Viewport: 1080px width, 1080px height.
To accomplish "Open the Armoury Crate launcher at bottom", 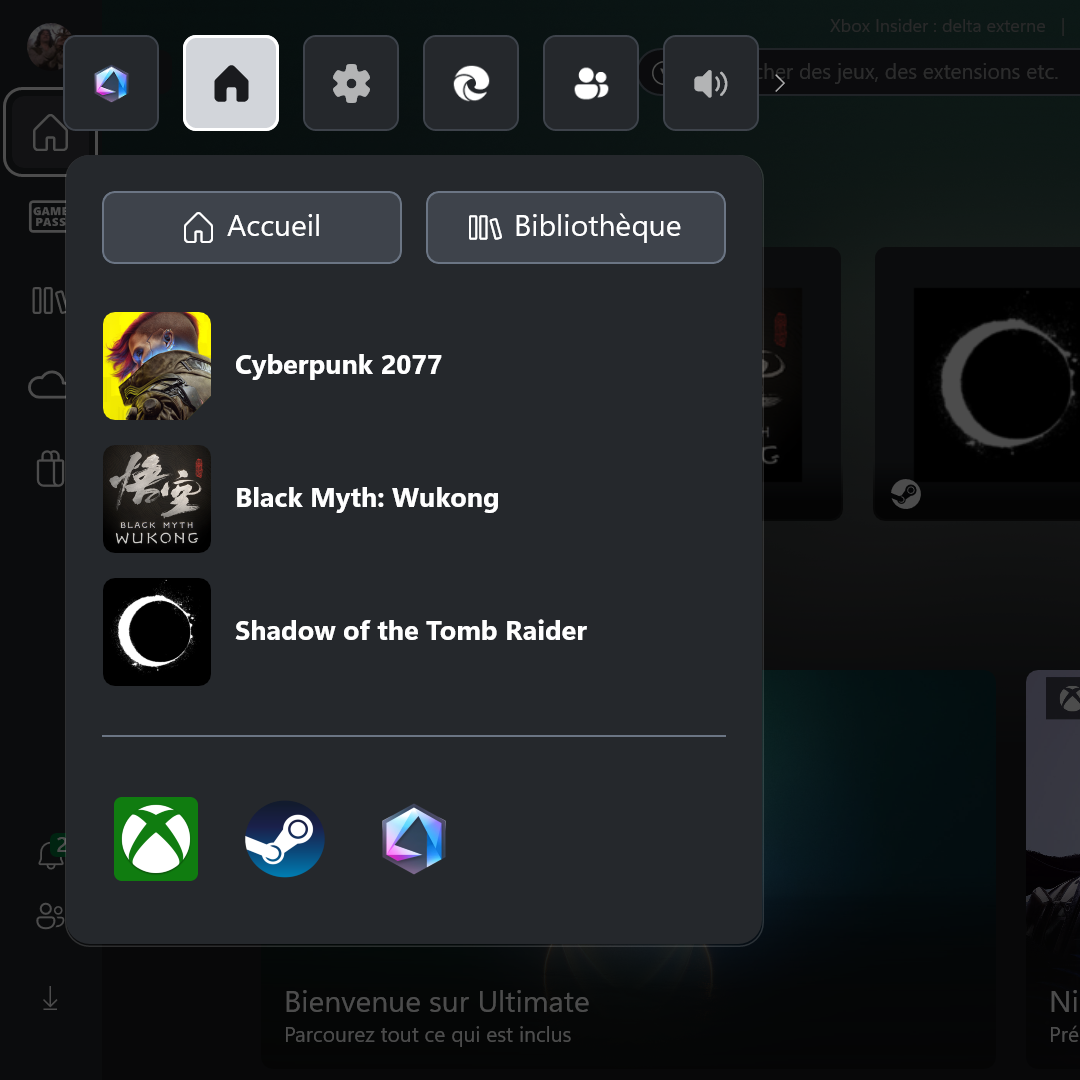I will tap(413, 840).
